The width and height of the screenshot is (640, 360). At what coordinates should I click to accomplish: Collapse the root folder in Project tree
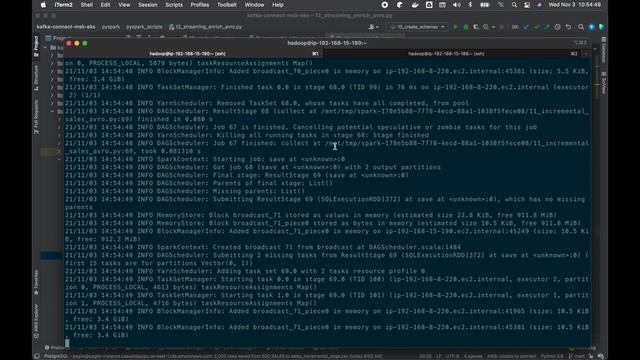click(45, 47)
